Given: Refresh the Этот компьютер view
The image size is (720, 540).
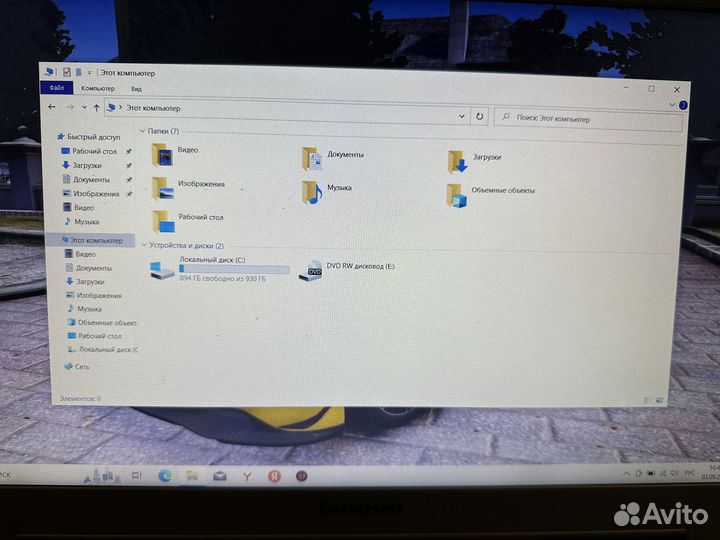Looking at the screenshot, I should (479, 116).
